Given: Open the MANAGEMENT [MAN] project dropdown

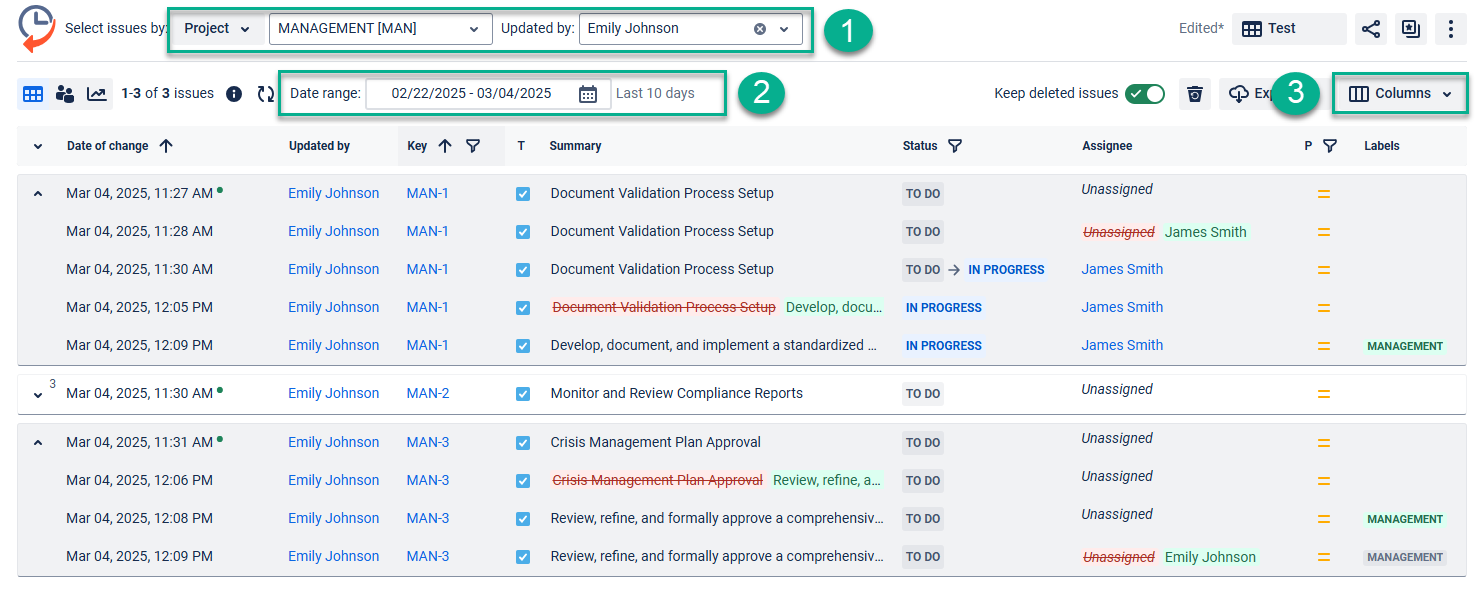Looking at the screenshot, I should pos(380,29).
